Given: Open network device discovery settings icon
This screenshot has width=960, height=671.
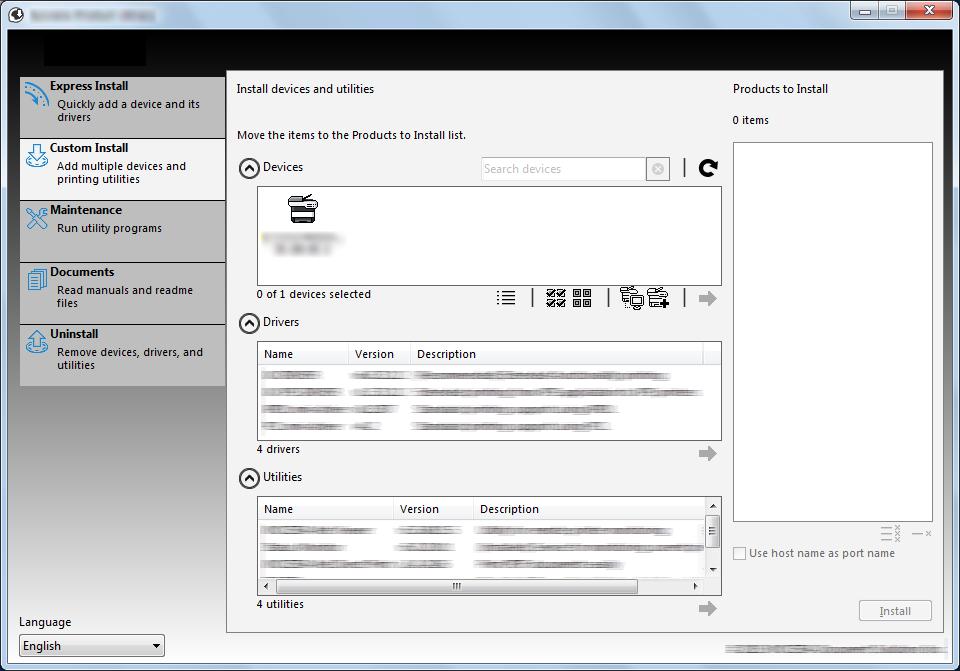Looking at the screenshot, I should point(631,298).
